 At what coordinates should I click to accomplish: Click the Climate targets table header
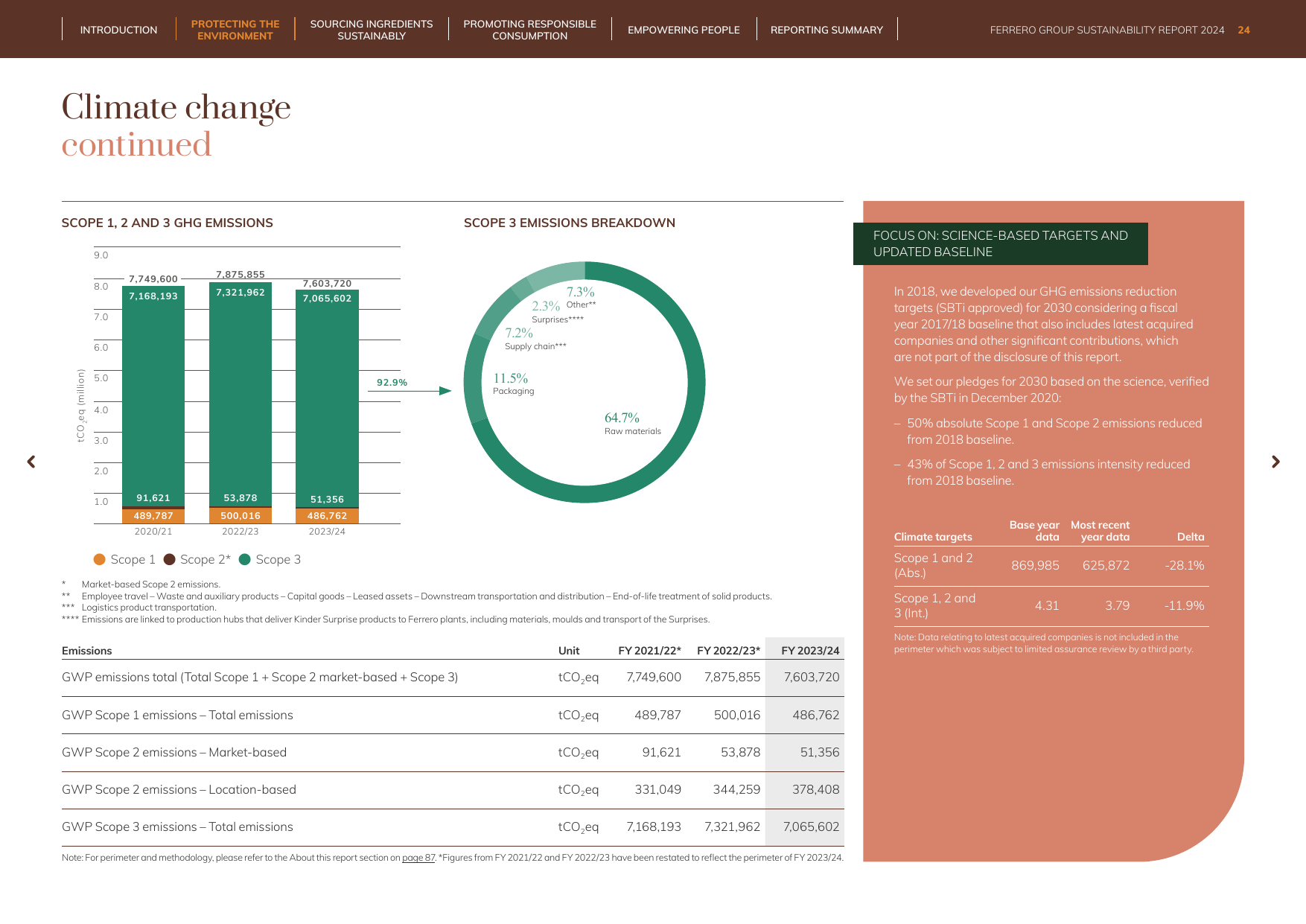coord(933,537)
